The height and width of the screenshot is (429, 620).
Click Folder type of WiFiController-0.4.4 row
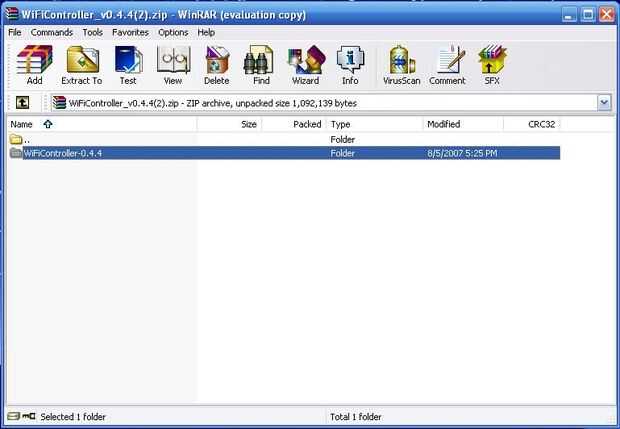point(342,153)
